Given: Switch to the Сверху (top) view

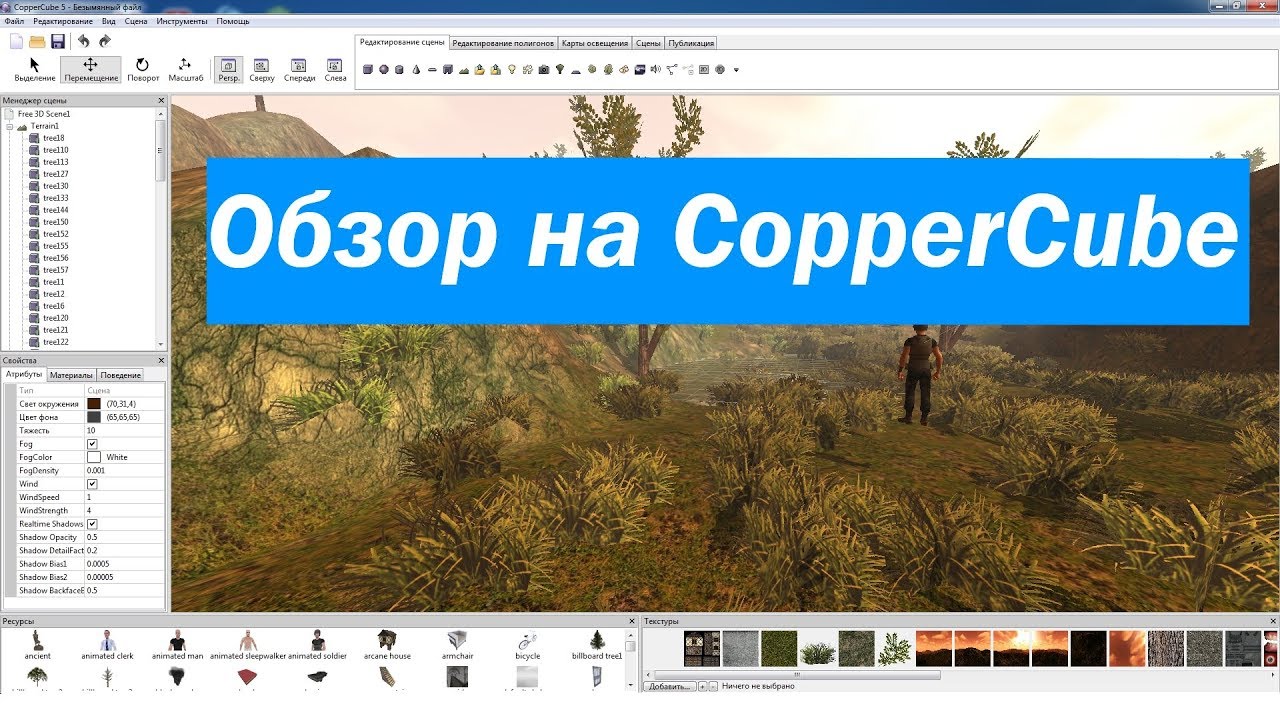Looking at the screenshot, I should point(262,69).
